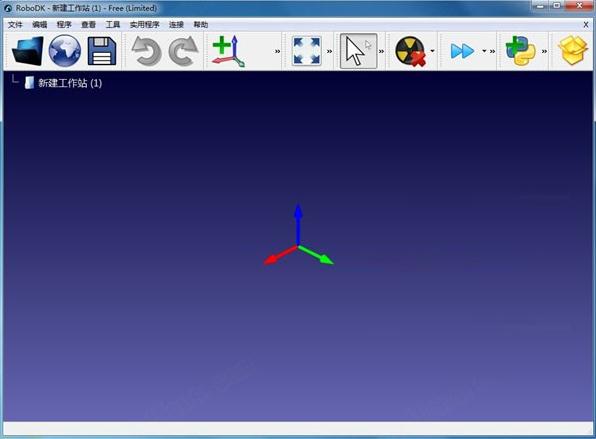The image size is (596, 439).
Task: Fit all items in view
Action: (x=306, y=51)
